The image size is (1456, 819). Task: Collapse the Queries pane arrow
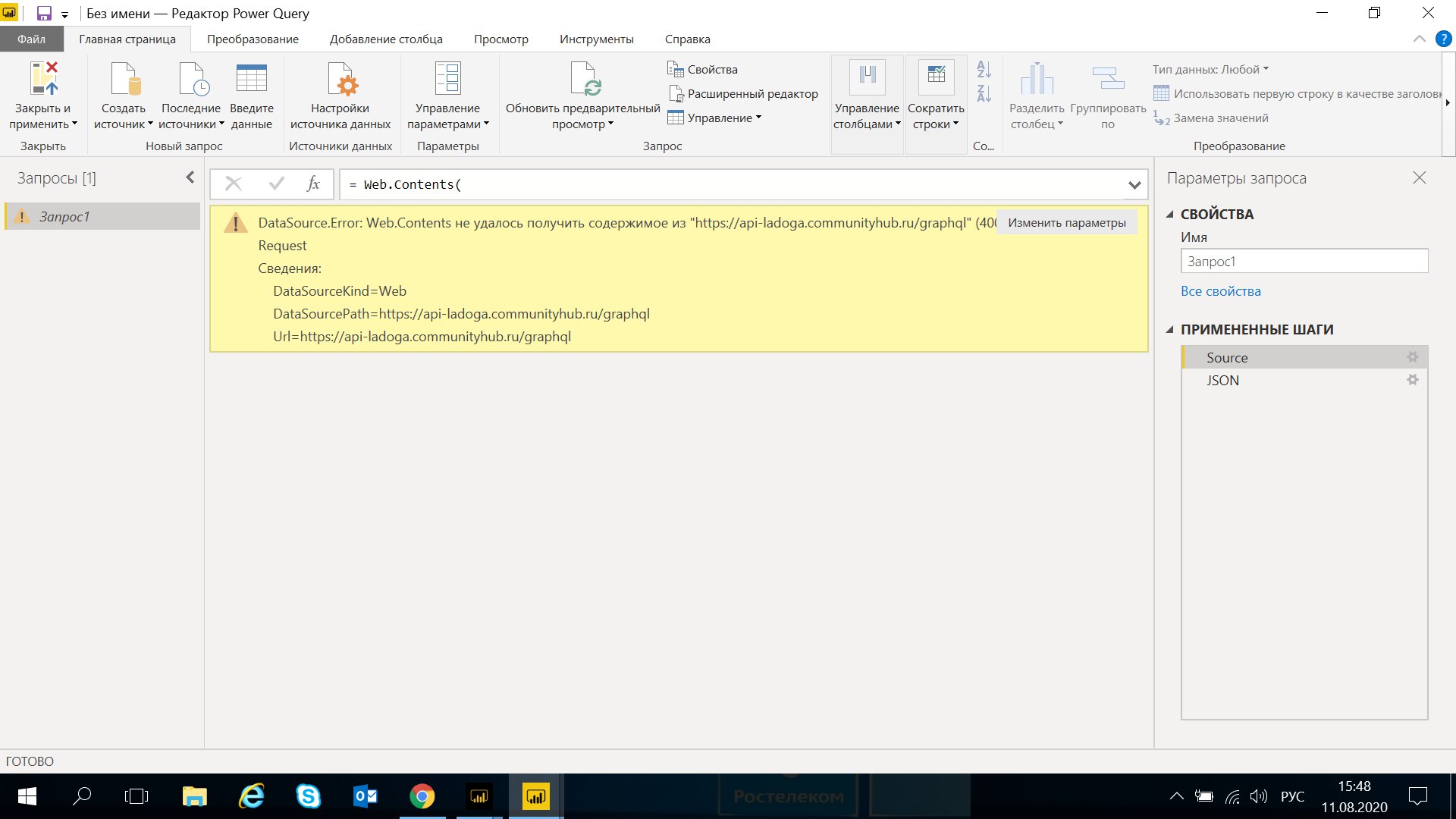[x=190, y=177]
